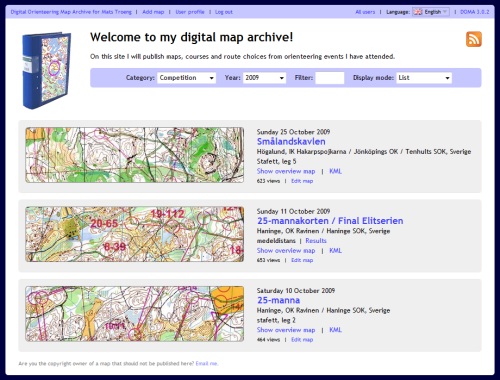
Task: Click the Email me link
Action: point(207,363)
